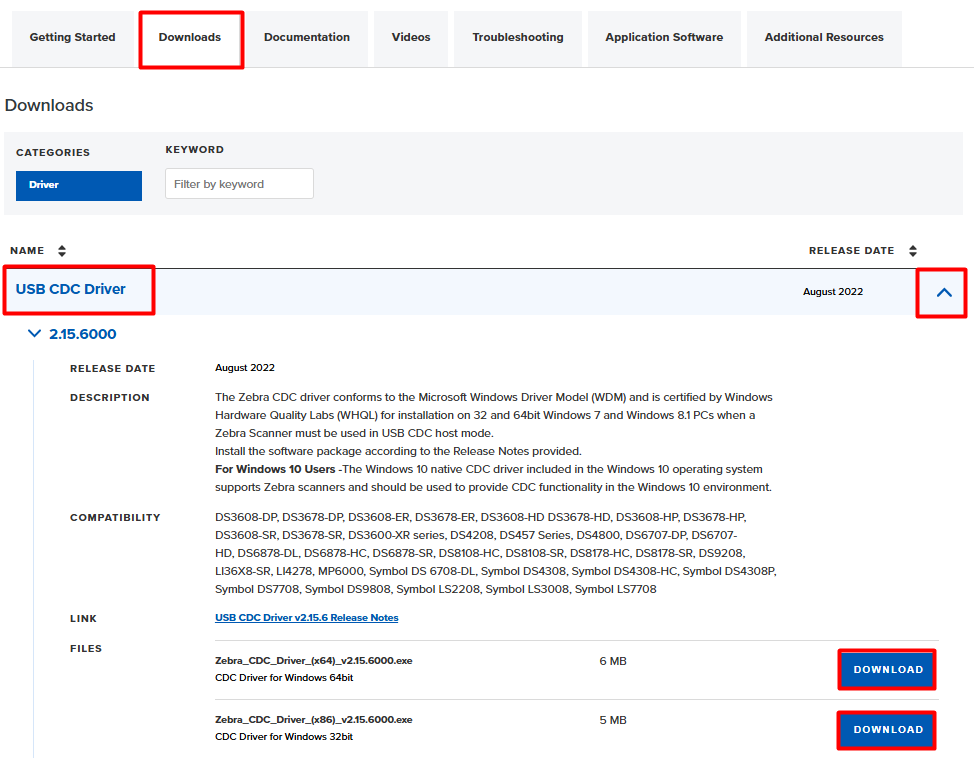Sort downloads by Name column arrows
The height and width of the screenshot is (758, 974).
tap(62, 251)
